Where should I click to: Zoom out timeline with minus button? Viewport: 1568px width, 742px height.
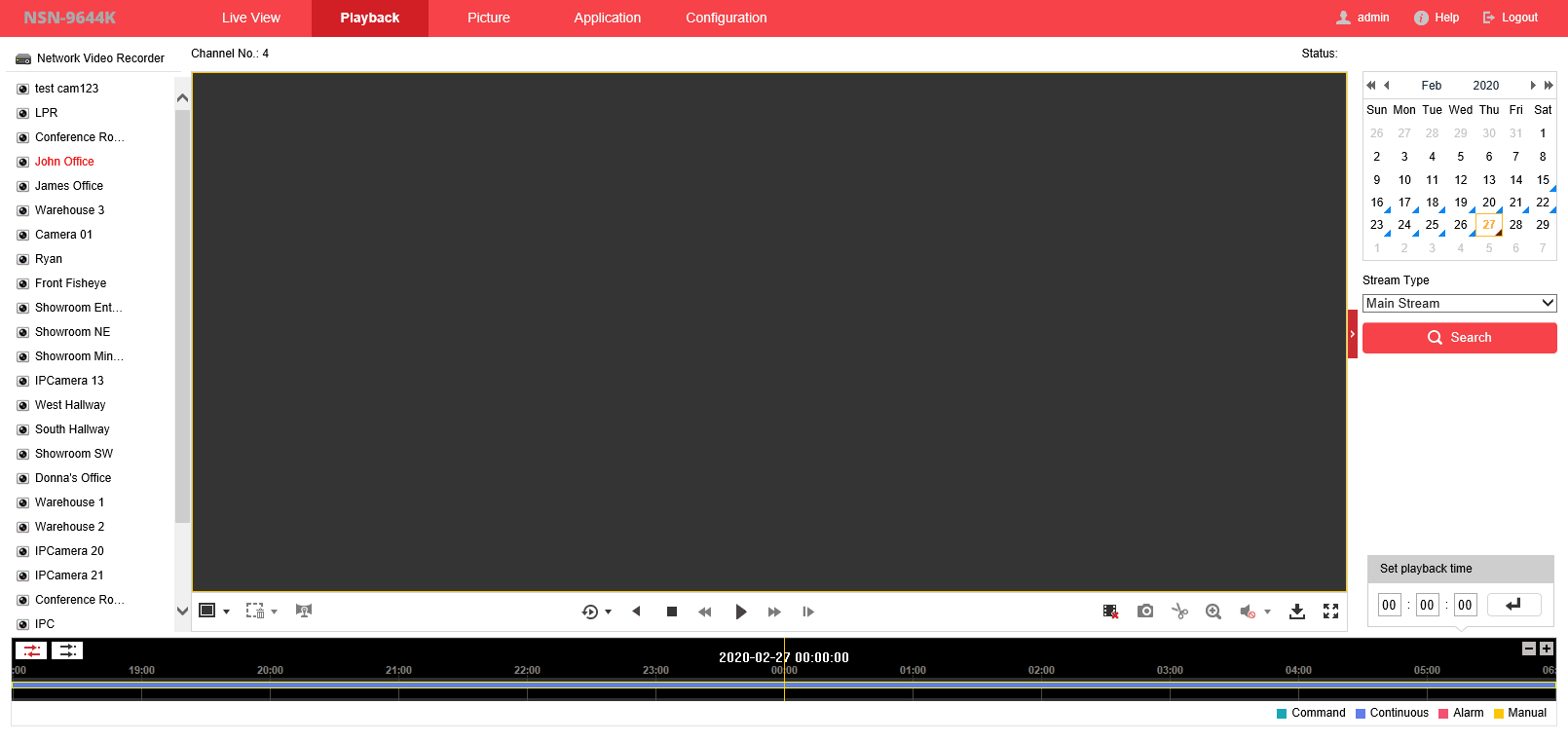tap(1529, 649)
